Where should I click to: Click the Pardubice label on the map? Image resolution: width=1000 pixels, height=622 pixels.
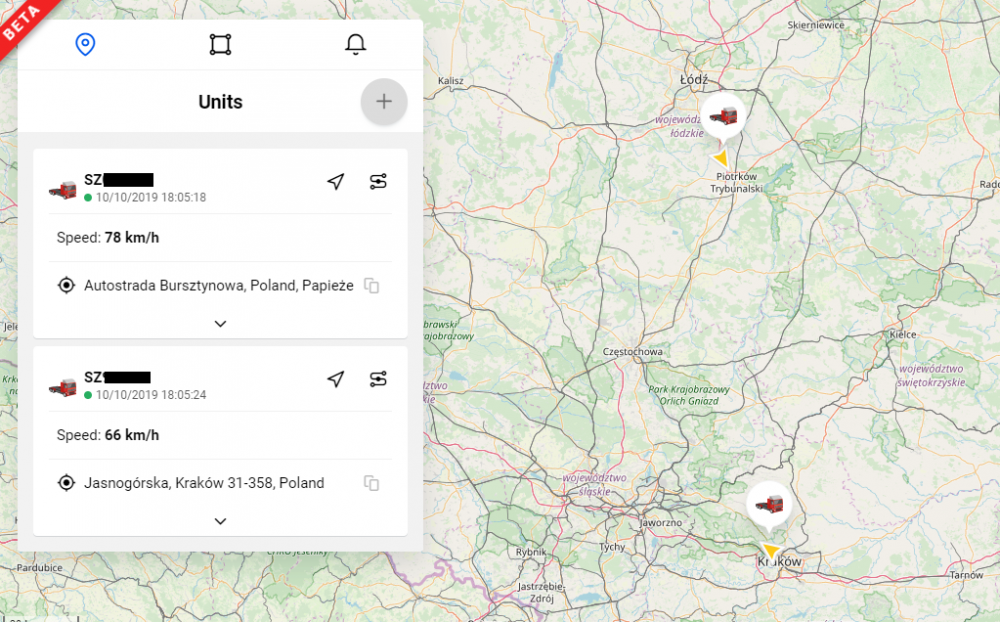point(40,567)
